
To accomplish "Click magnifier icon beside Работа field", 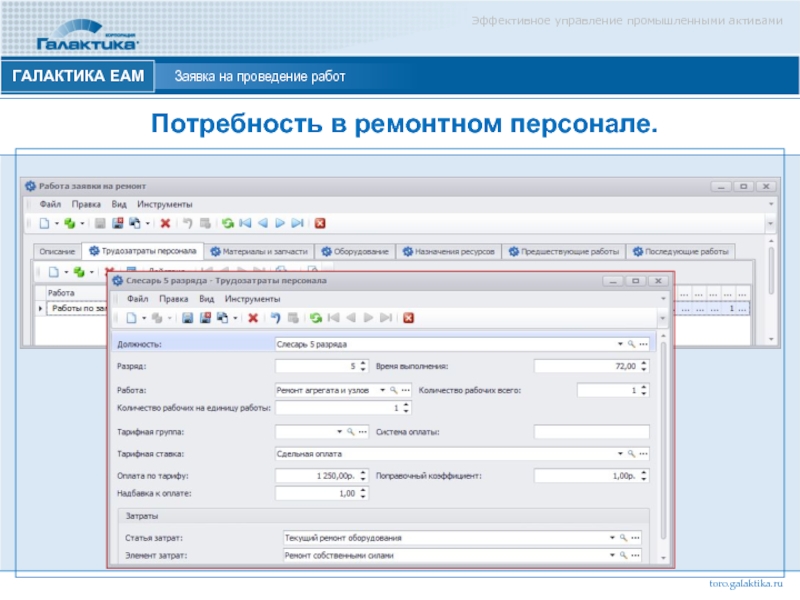I will 395,389.
